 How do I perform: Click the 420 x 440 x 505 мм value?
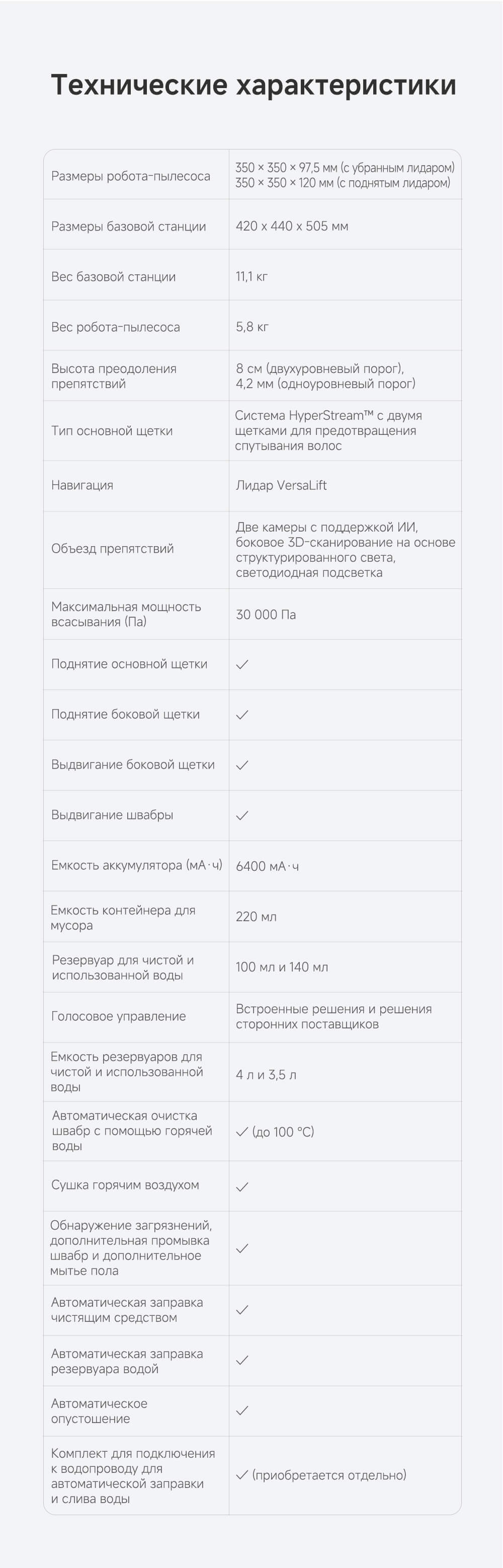click(x=292, y=226)
